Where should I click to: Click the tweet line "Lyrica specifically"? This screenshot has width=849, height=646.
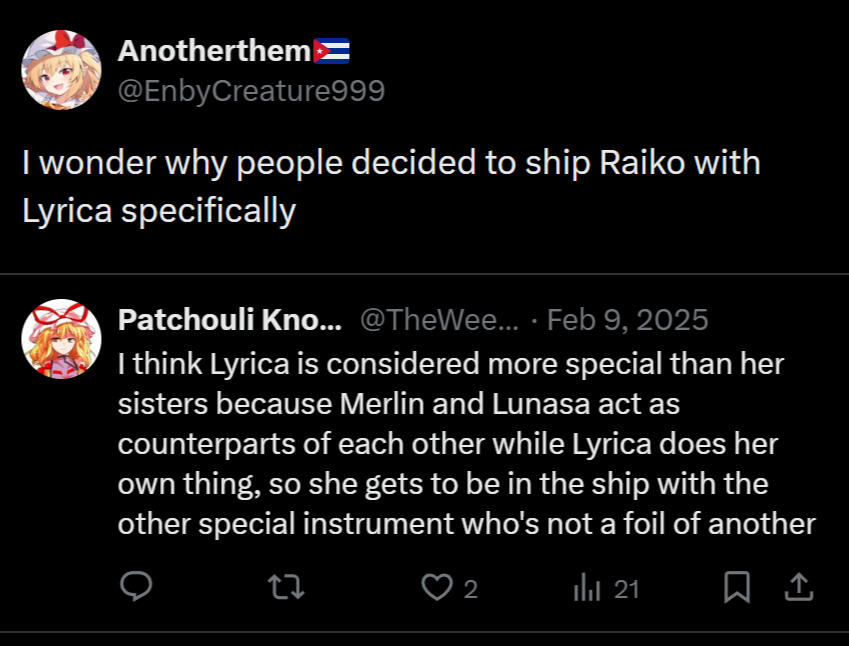[159, 210]
